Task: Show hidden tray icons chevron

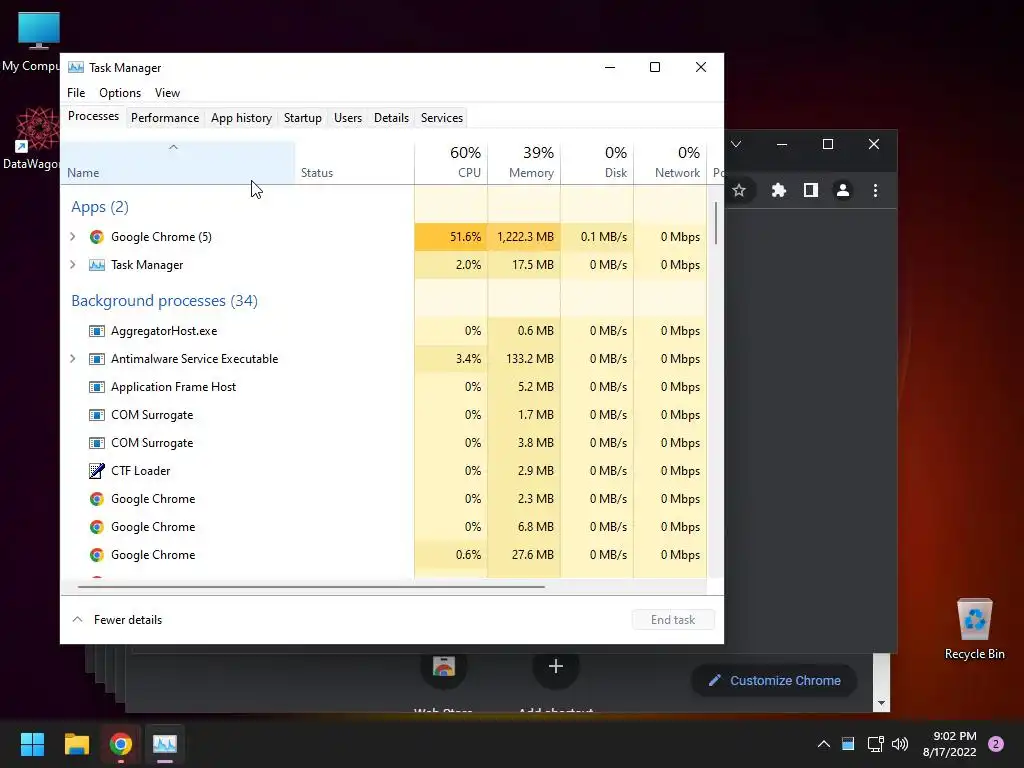Action: pos(824,744)
